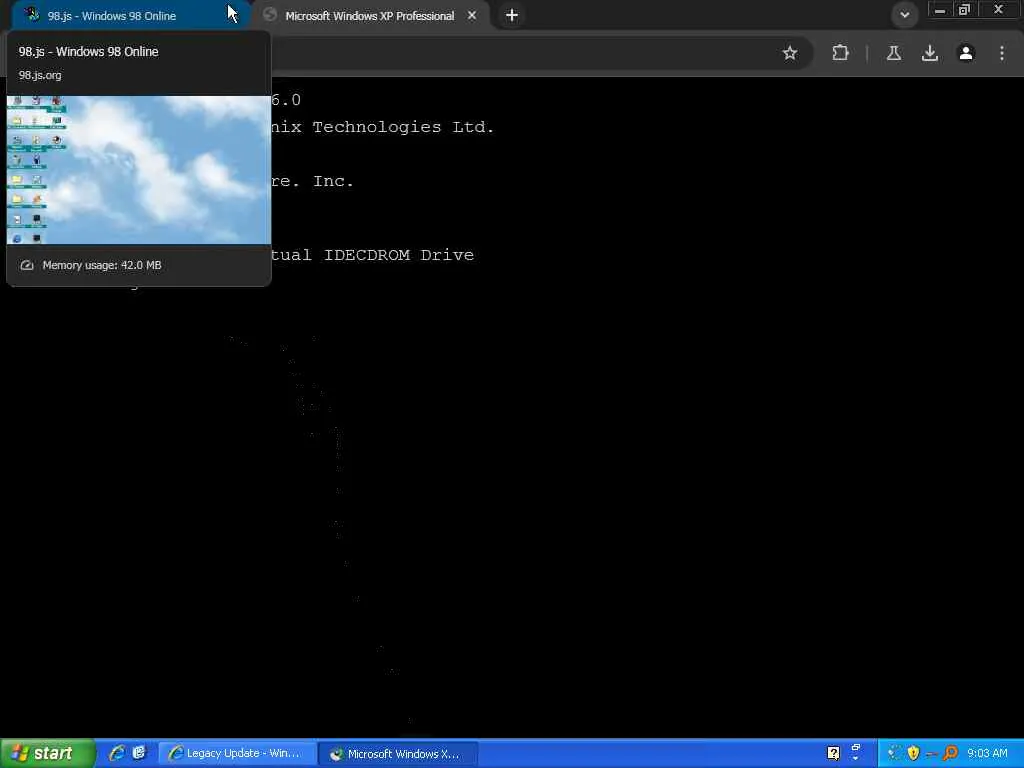1024x768 pixels.
Task: Launch Internet Explorer from Quick Launch
Action: [x=117, y=753]
